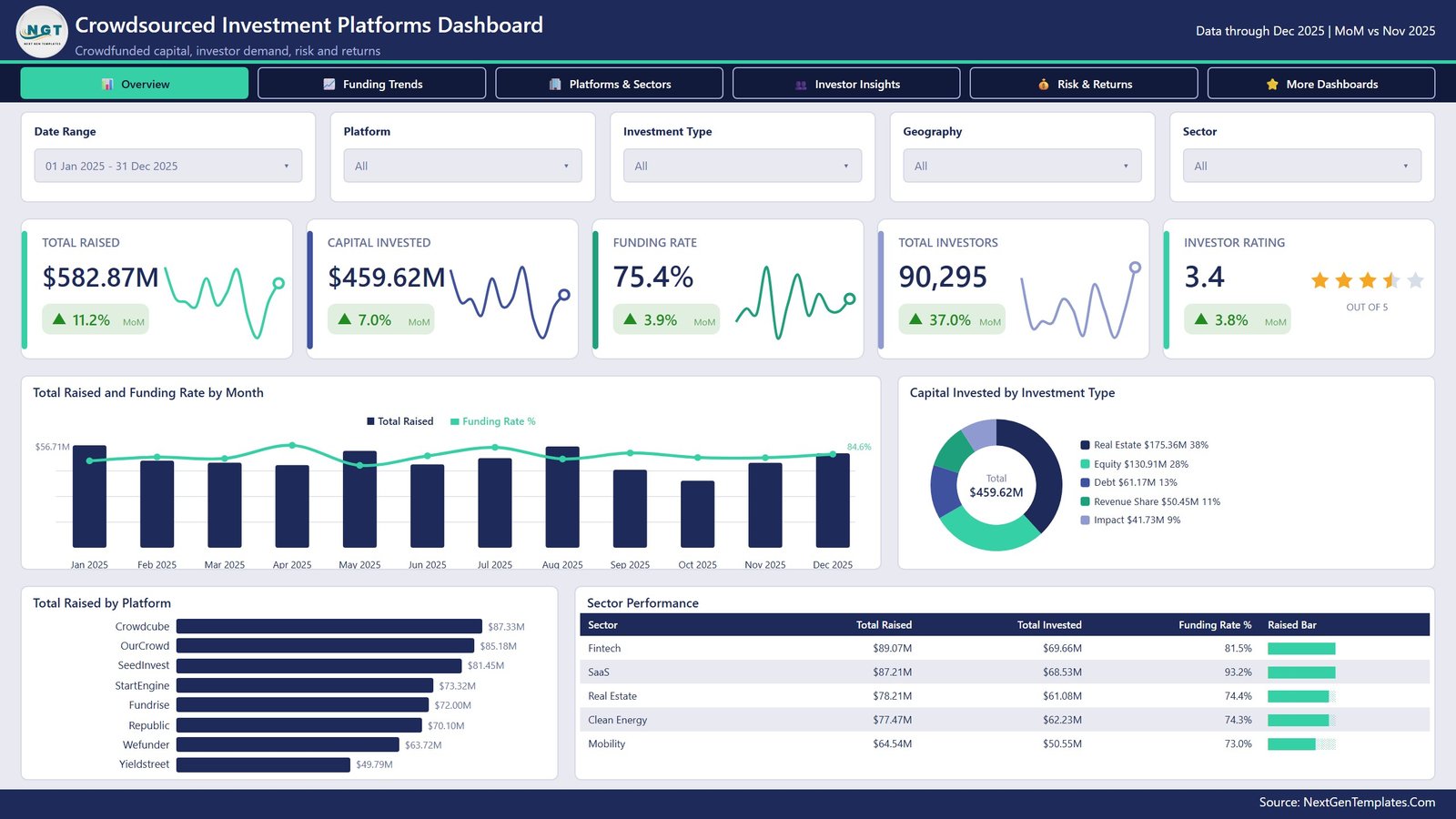The height and width of the screenshot is (819, 1456).
Task: Click the Date Range dropdown arrow
Action: pos(286,167)
